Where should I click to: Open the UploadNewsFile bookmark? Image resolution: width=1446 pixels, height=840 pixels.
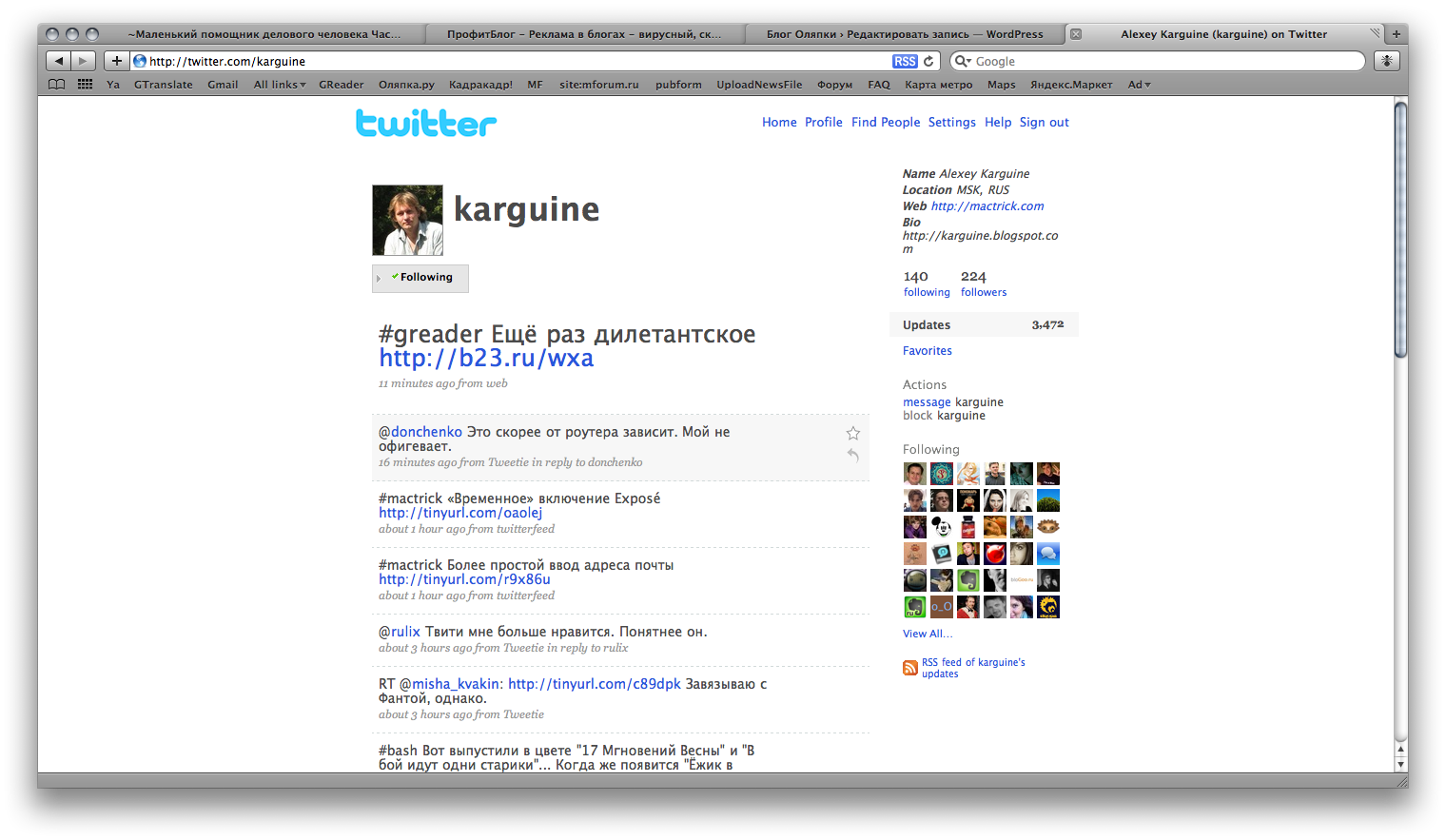coord(759,85)
